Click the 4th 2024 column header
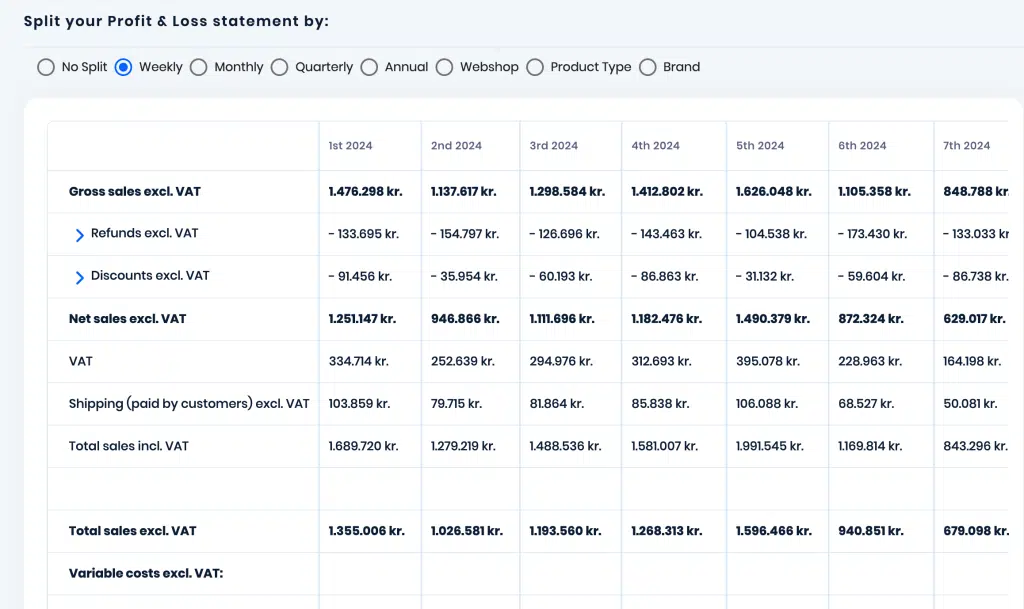Screen dimensions: 1024x609 click(x=655, y=146)
